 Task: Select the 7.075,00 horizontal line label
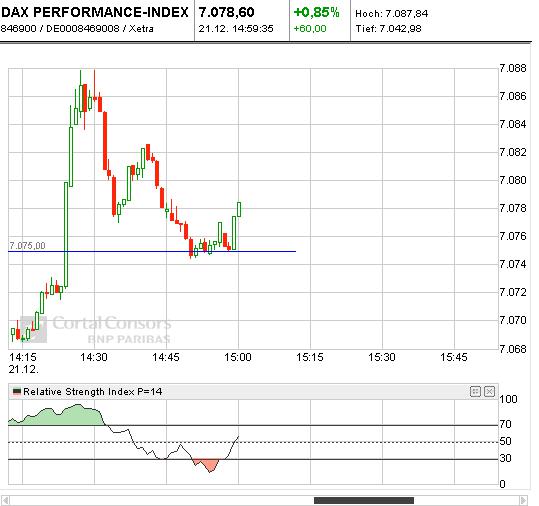click(27, 245)
